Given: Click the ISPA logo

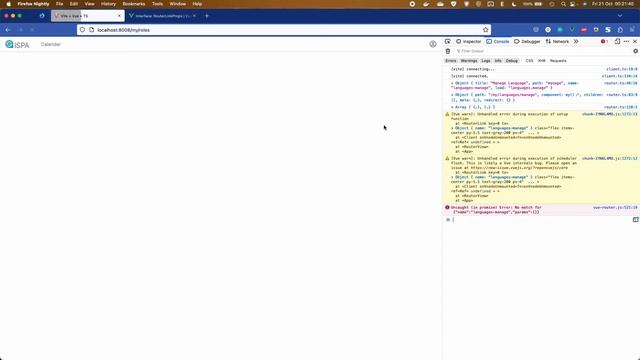Looking at the screenshot, I should coord(17,44).
